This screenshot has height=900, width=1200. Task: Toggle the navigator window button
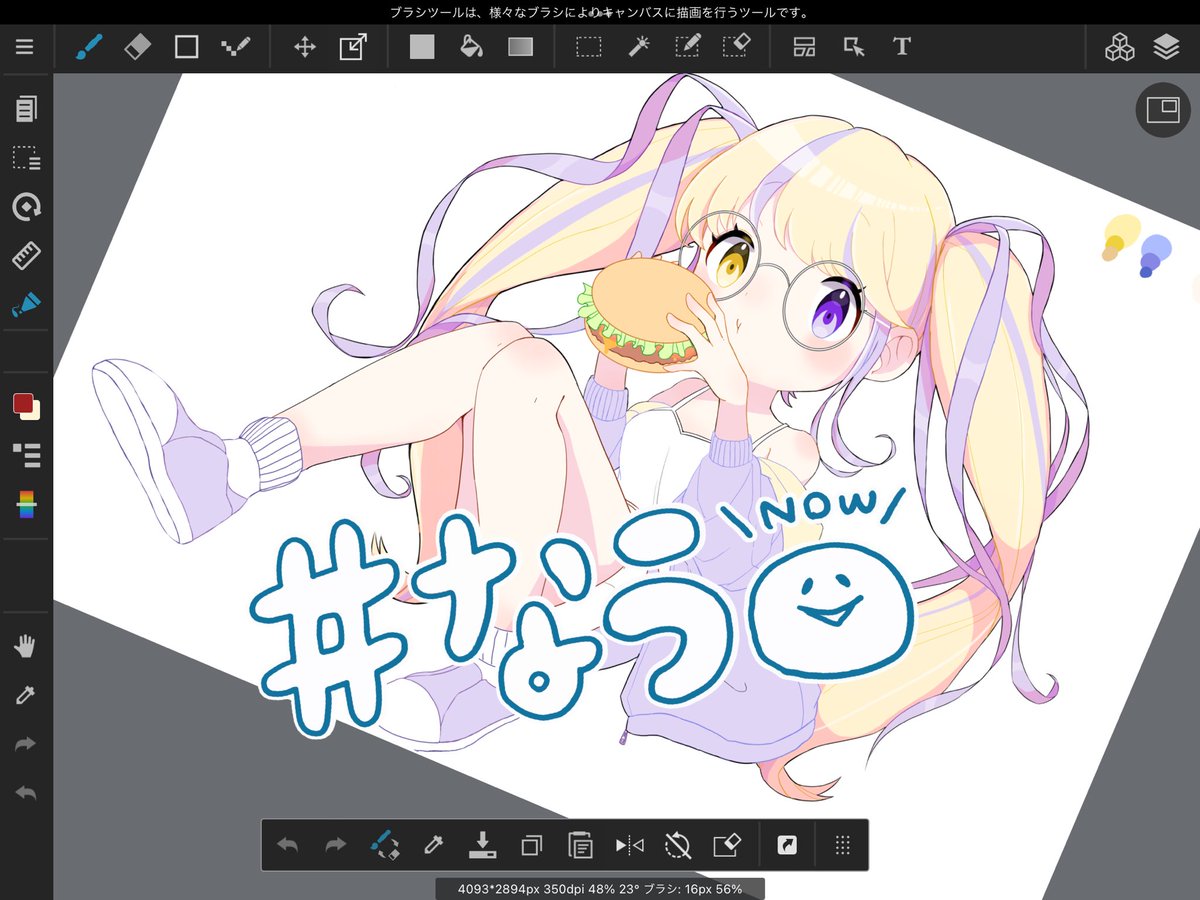point(1163,110)
